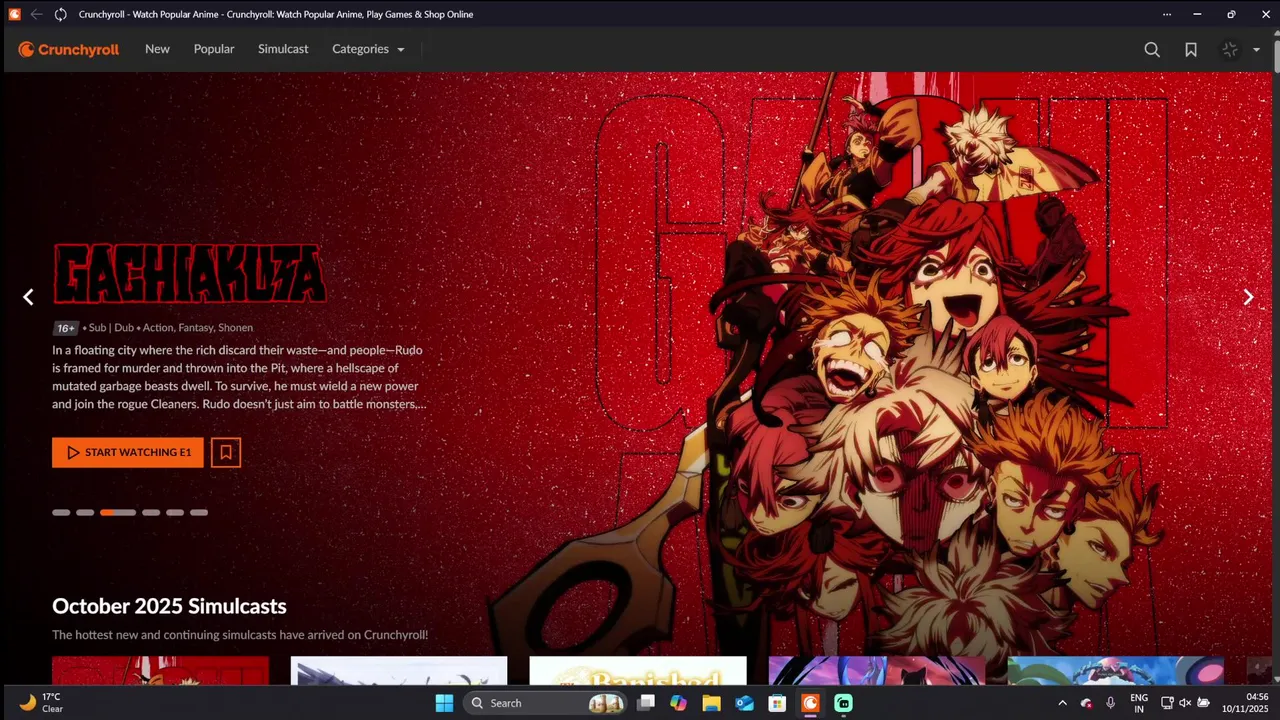The height and width of the screenshot is (720, 1280).
Task: Open the title bar three-dots menu
Action: point(1166,14)
